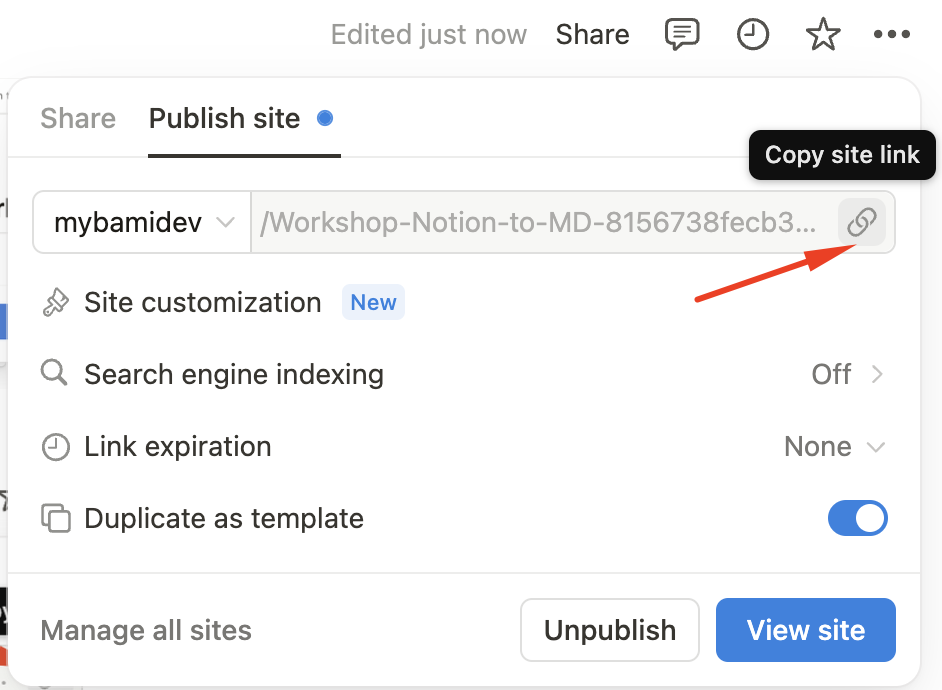Open page history clock icon
The height and width of the screenshot is (690, 942).
pos(752,35)
